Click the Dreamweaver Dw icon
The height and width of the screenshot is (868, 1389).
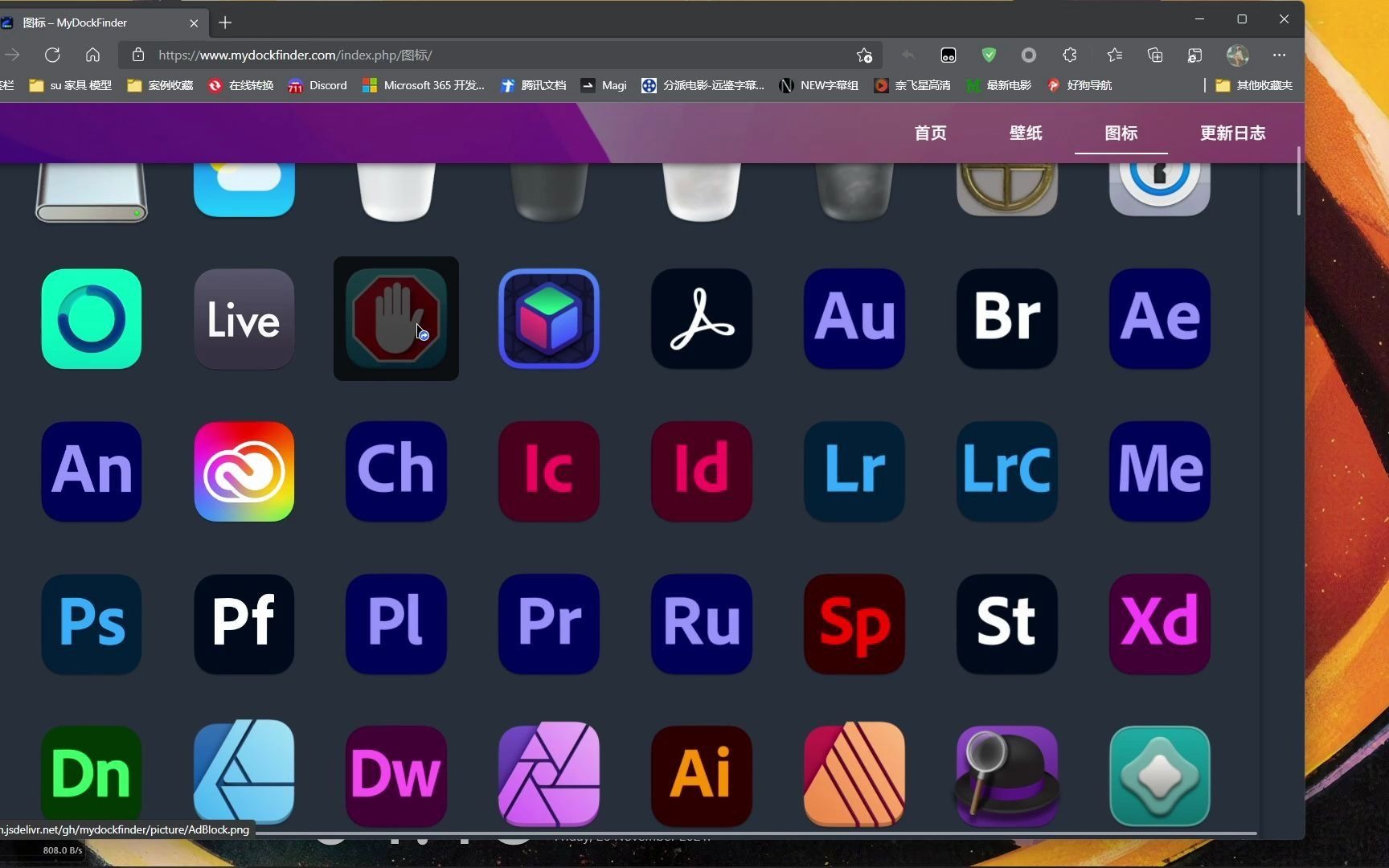[x=396, y=776]
